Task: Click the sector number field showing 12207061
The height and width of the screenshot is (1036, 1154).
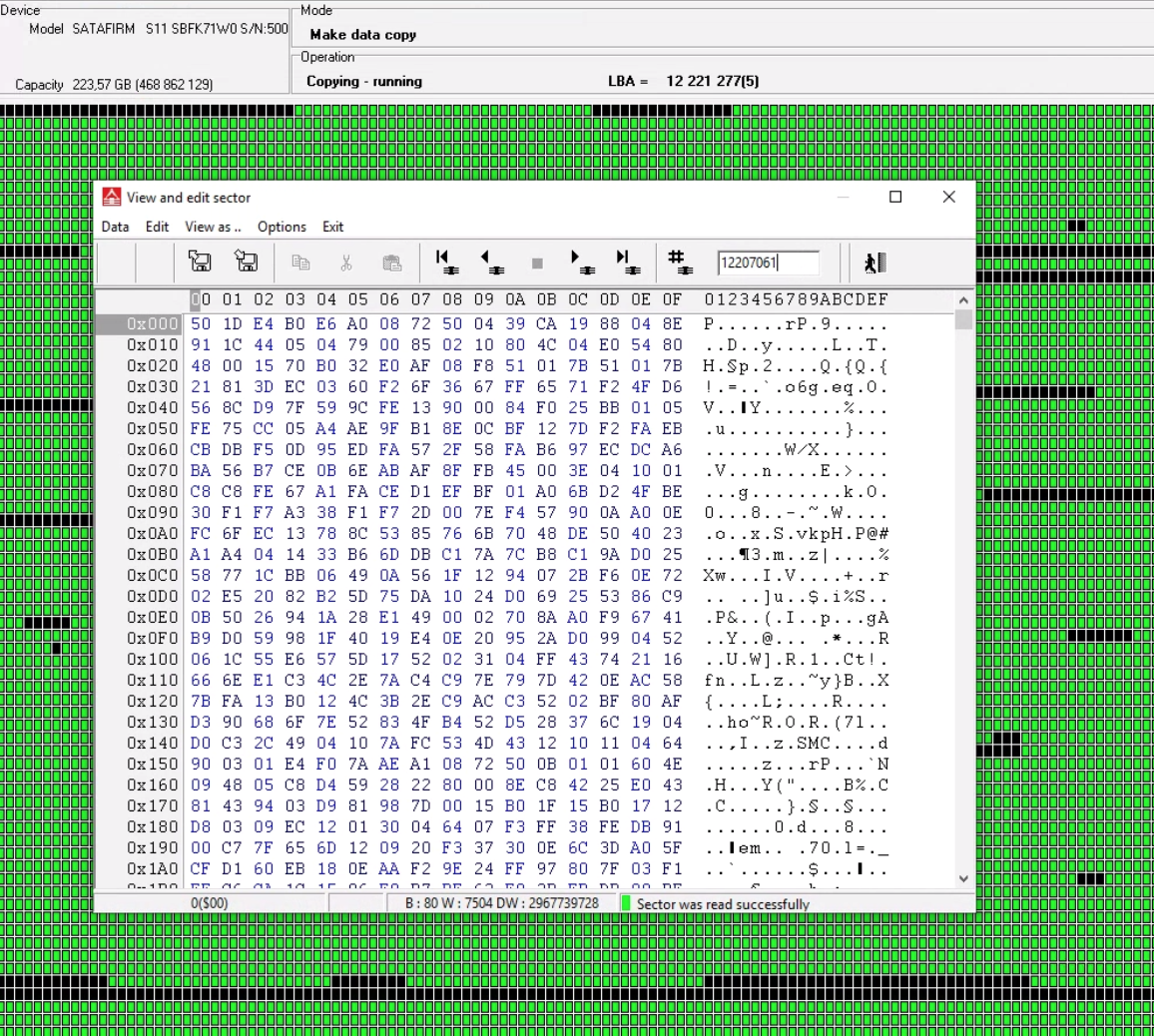Action: pyautogui.click(x=769, y=262)
